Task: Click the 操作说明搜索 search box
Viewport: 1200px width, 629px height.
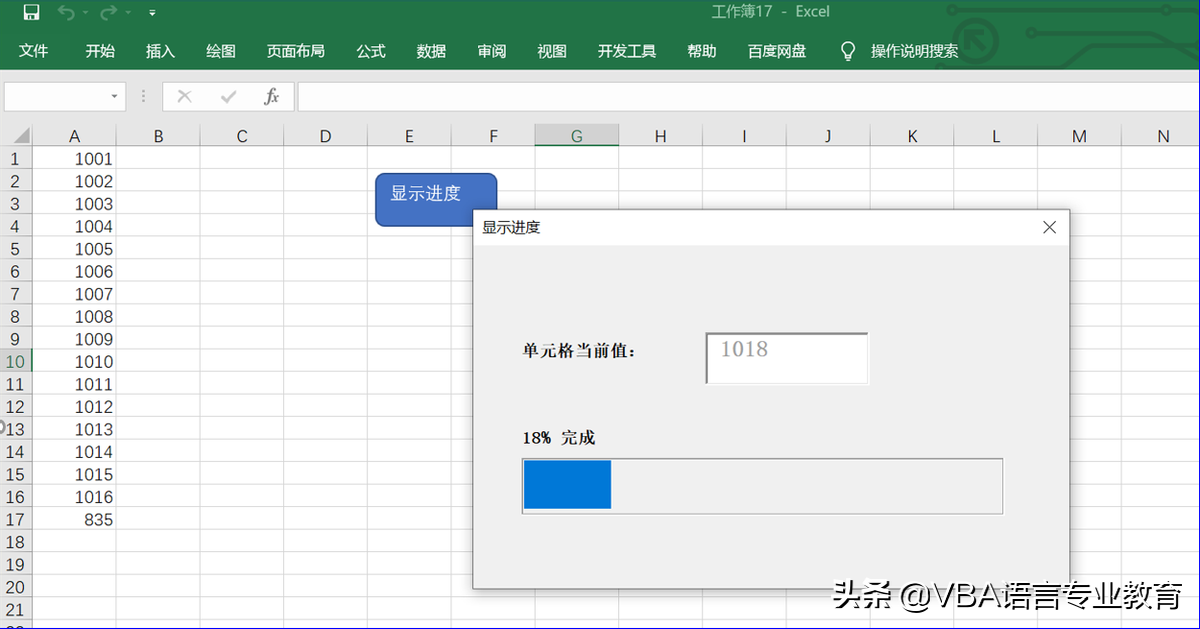Action: (x=914, y=51)
